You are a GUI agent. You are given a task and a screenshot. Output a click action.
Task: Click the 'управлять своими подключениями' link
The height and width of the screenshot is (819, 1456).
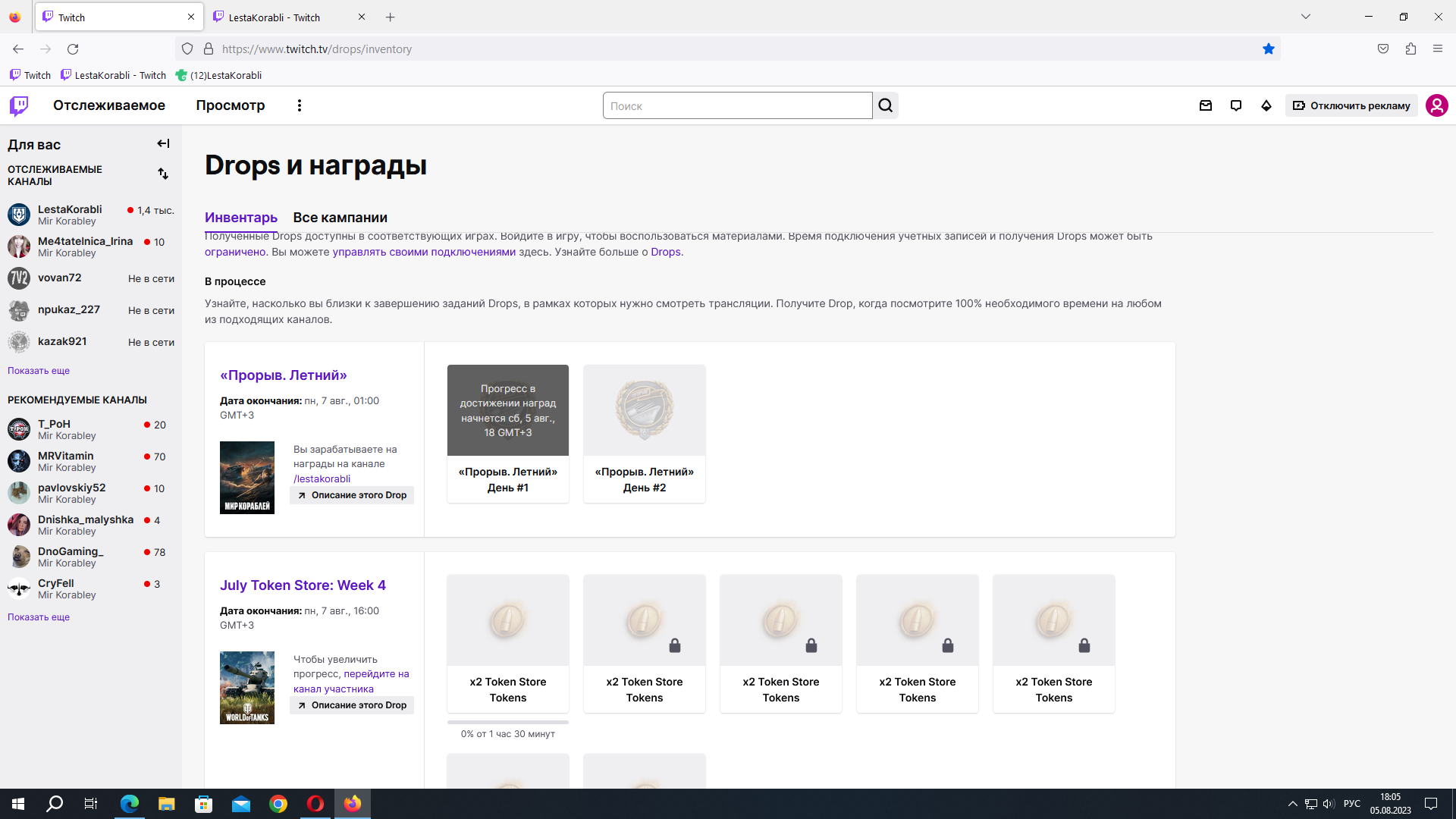pos(424,252)
